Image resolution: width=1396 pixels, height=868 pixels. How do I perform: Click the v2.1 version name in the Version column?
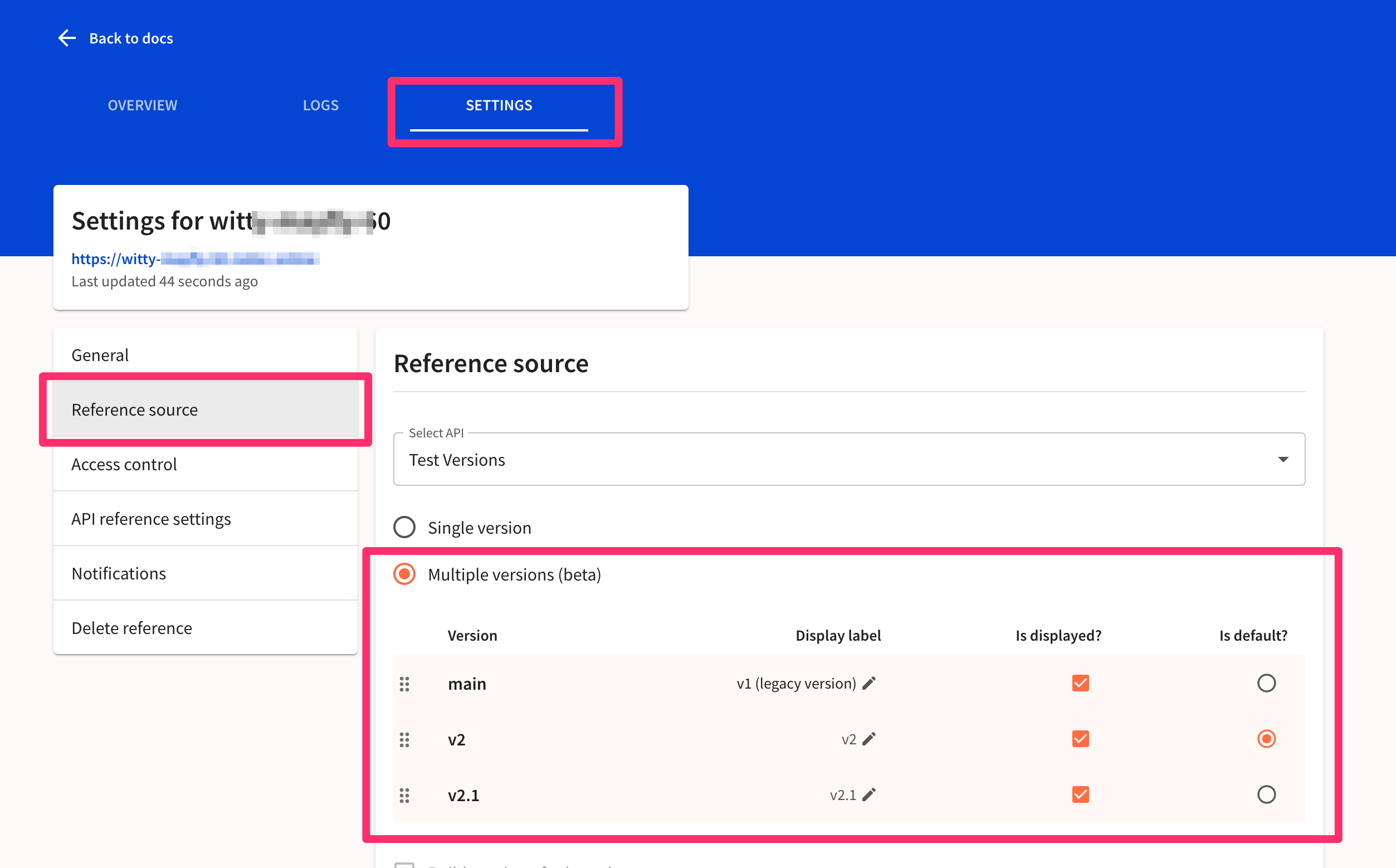[463, 795]
